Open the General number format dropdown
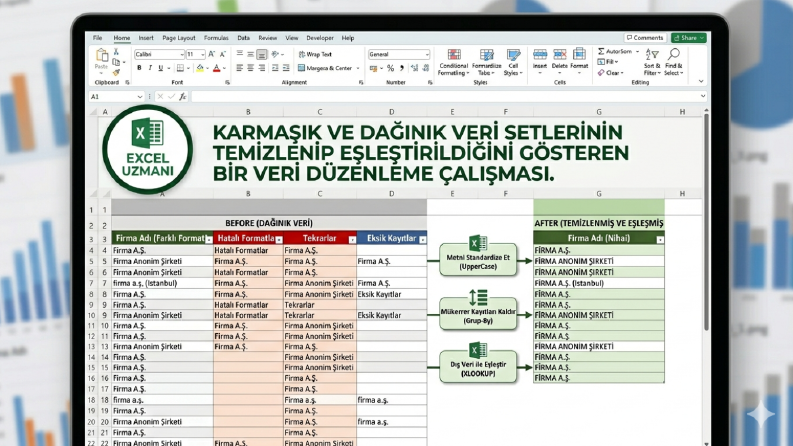793x446 pixels. (427, 54)
